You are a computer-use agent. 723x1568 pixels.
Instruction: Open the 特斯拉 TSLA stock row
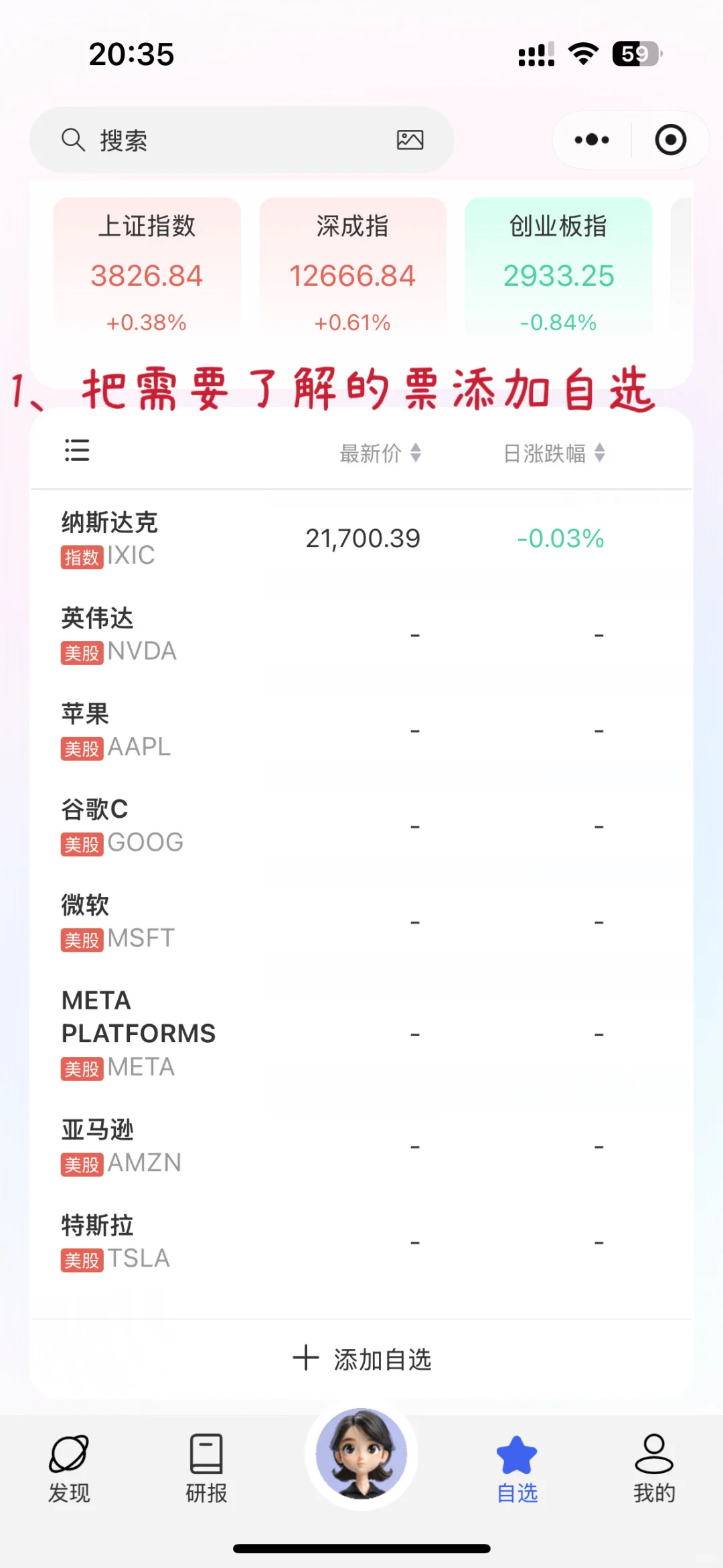click(x=361, y=1242)
